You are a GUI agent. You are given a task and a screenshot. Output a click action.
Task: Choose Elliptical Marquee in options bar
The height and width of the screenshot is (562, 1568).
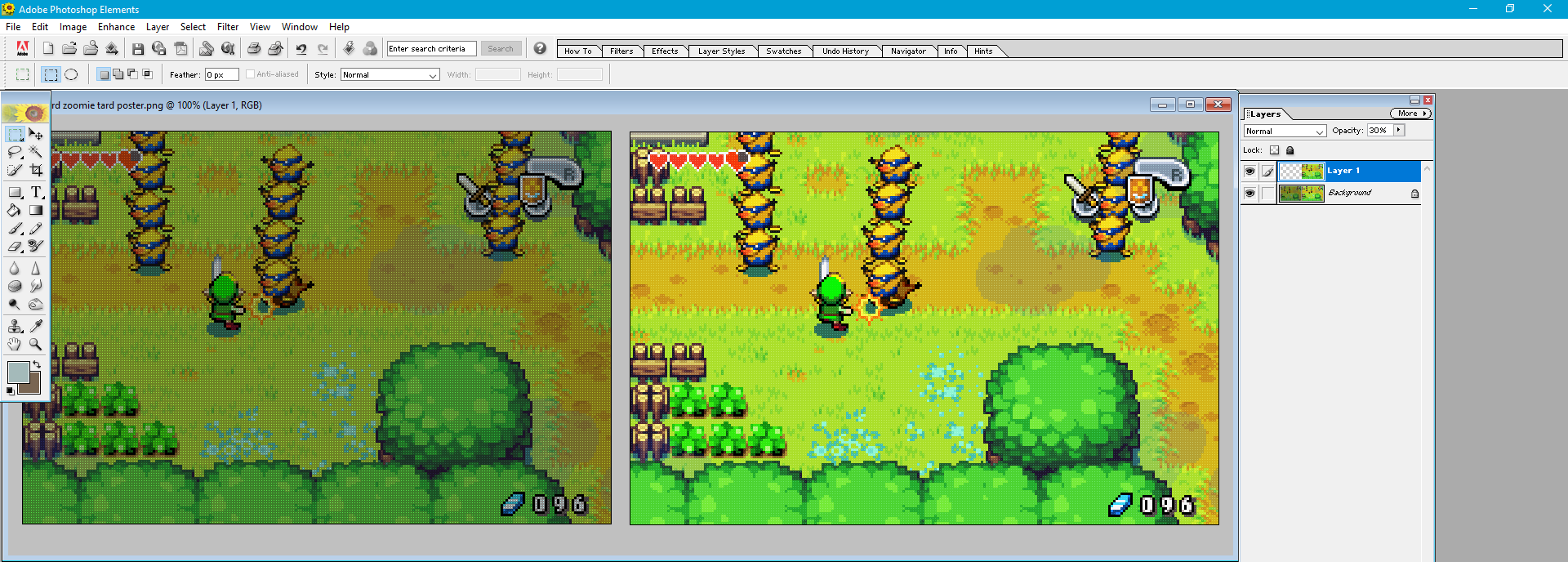click(72, 74)
